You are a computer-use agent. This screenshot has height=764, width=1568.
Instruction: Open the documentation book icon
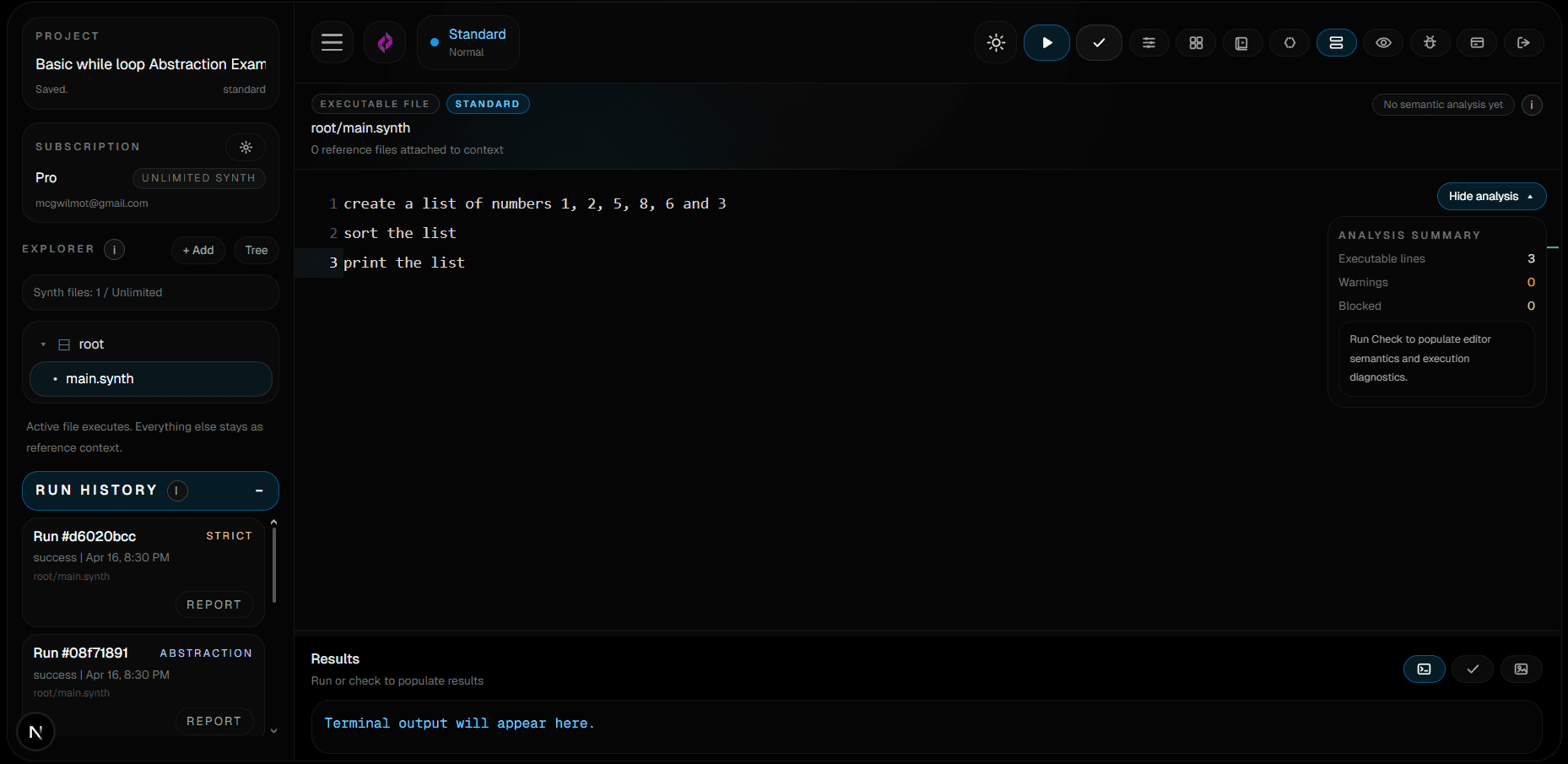1242,42
